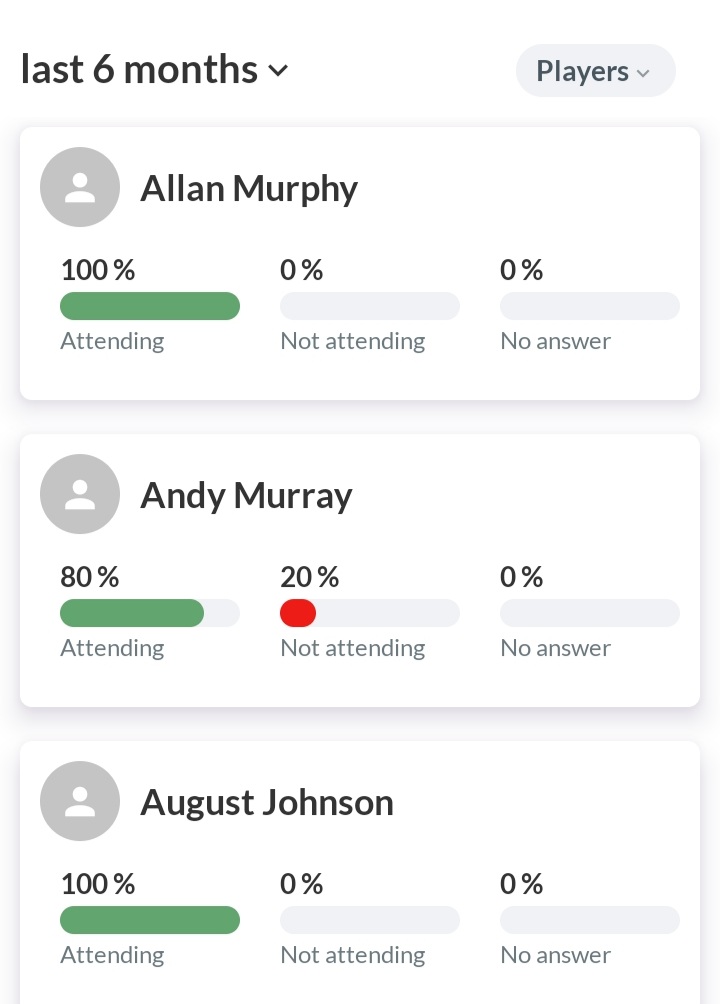Click chevron next to last 6 months
720x1004 pixels.
point(279,71)
